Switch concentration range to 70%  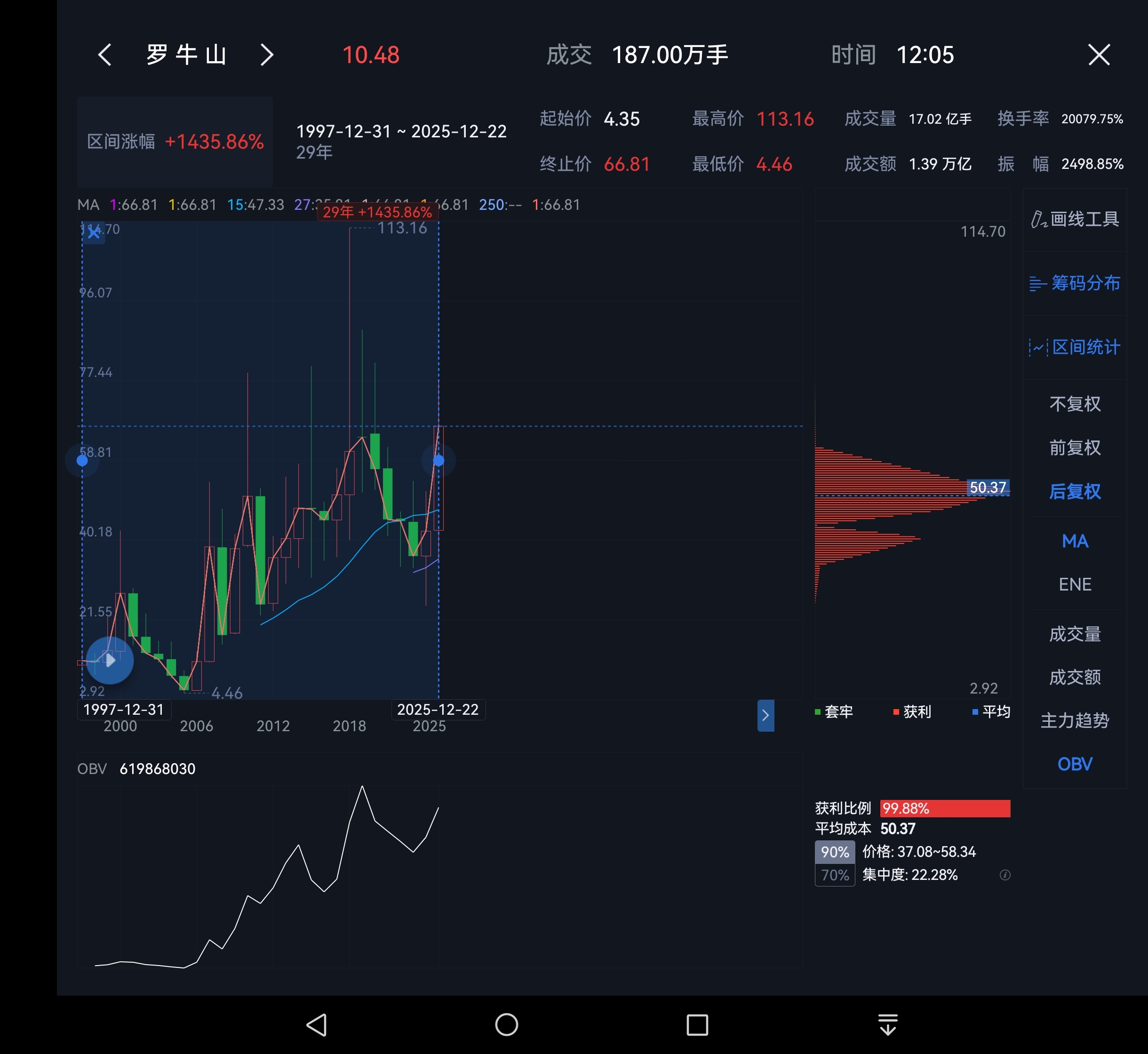point(834,875)
